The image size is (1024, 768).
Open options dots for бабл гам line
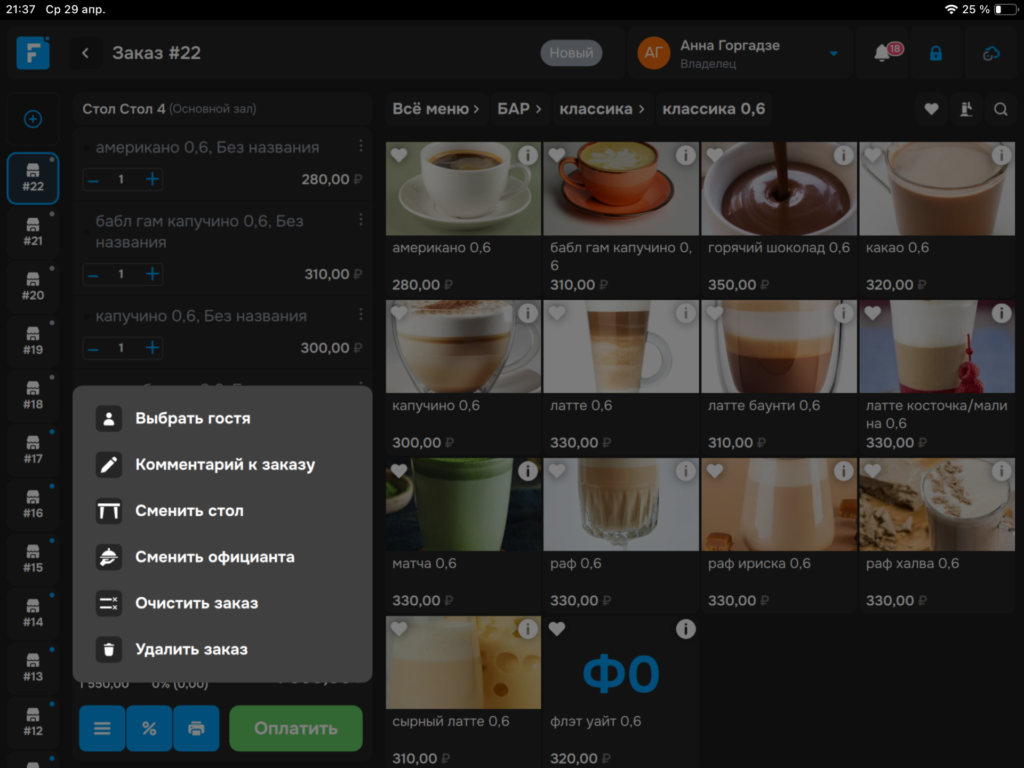[x=360, y=220]
